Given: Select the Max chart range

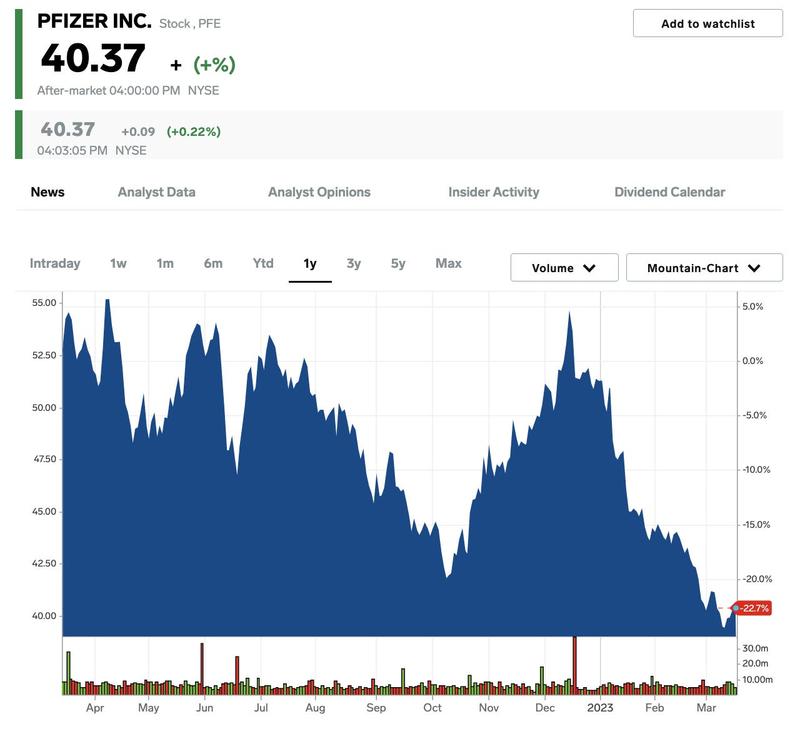Looking at the screenshot, I should [448, 264].
